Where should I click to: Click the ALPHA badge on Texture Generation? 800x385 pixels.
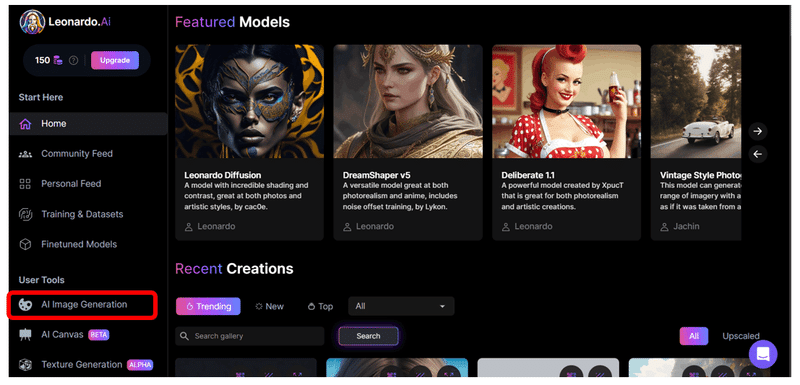(x=140, y=365)
